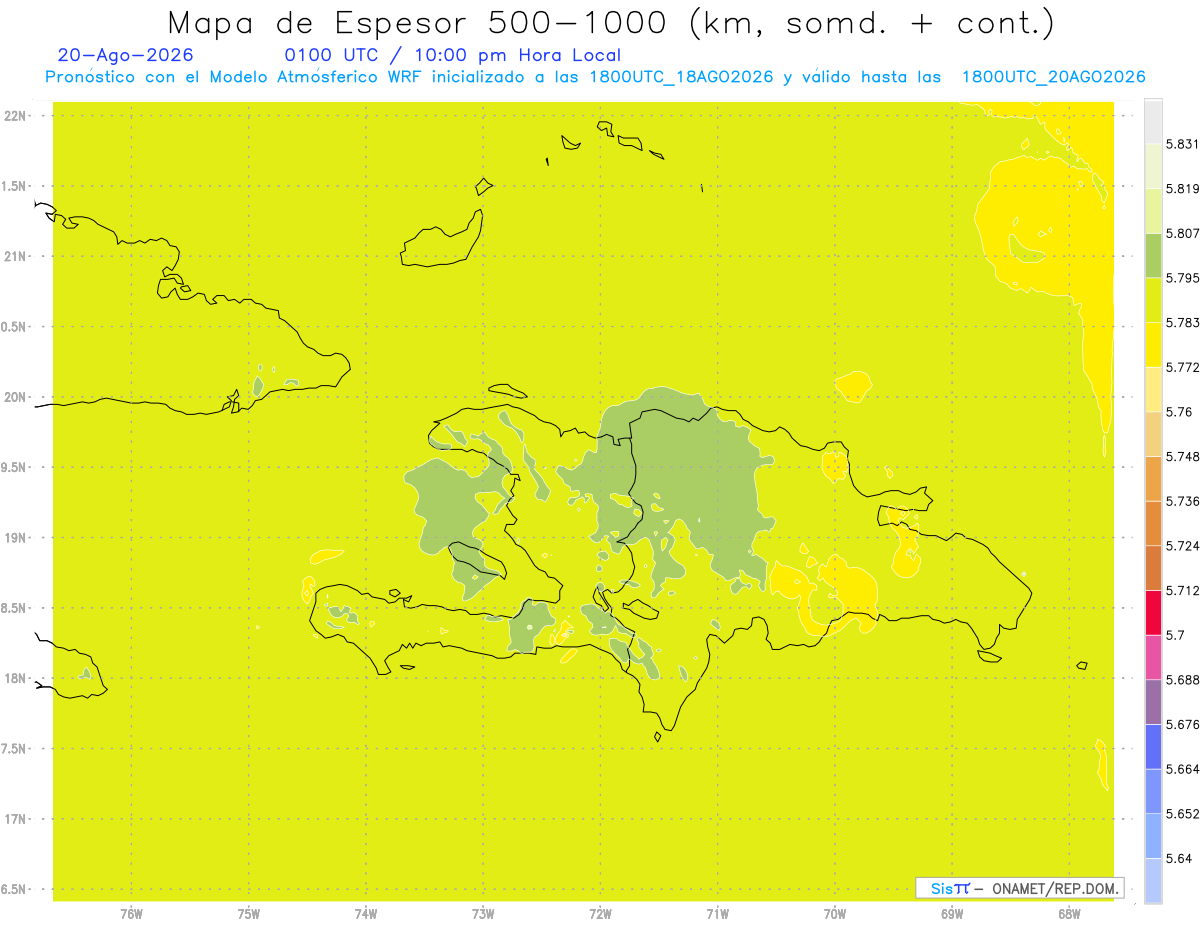Click the 5.795 colorbar value
1200x927 pixels.
1183,278
